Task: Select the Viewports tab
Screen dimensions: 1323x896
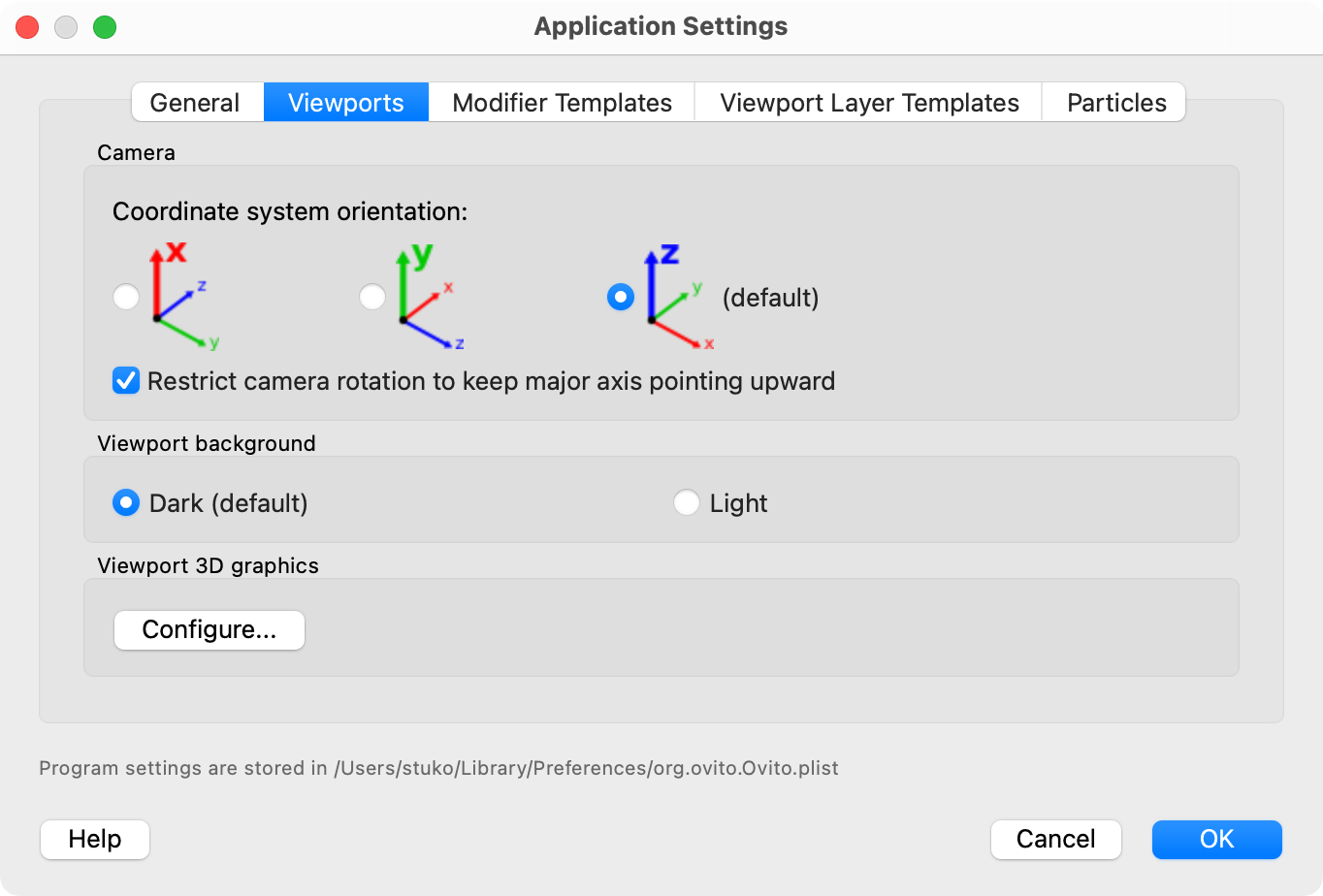Action: pos(345,103)
